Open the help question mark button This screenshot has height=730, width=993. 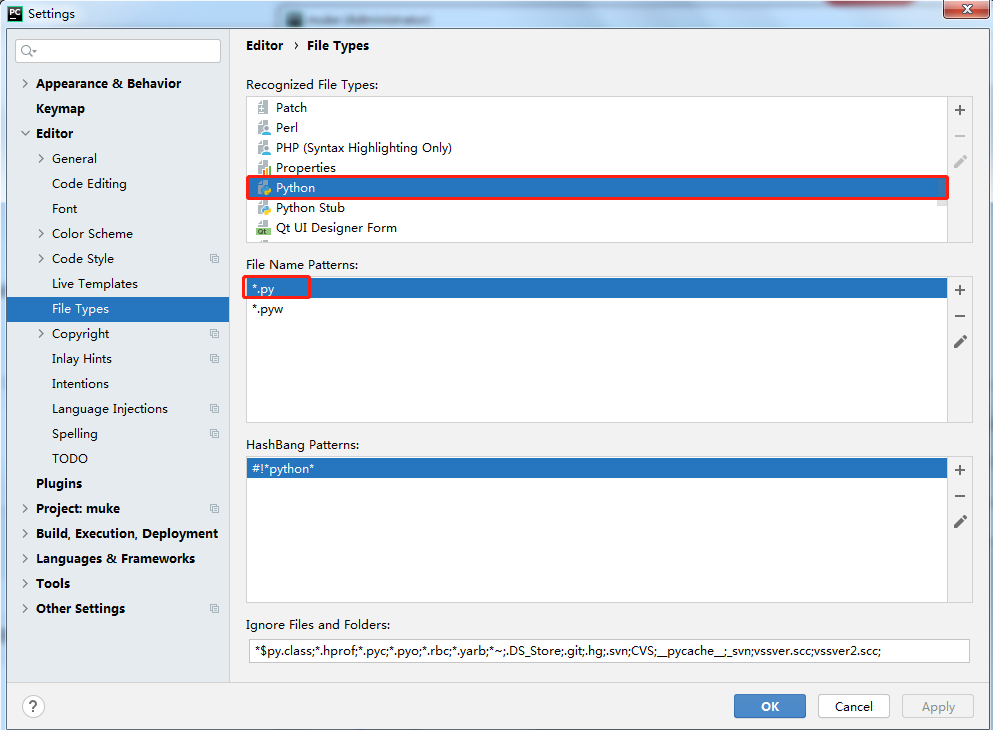tap(33, 706)
